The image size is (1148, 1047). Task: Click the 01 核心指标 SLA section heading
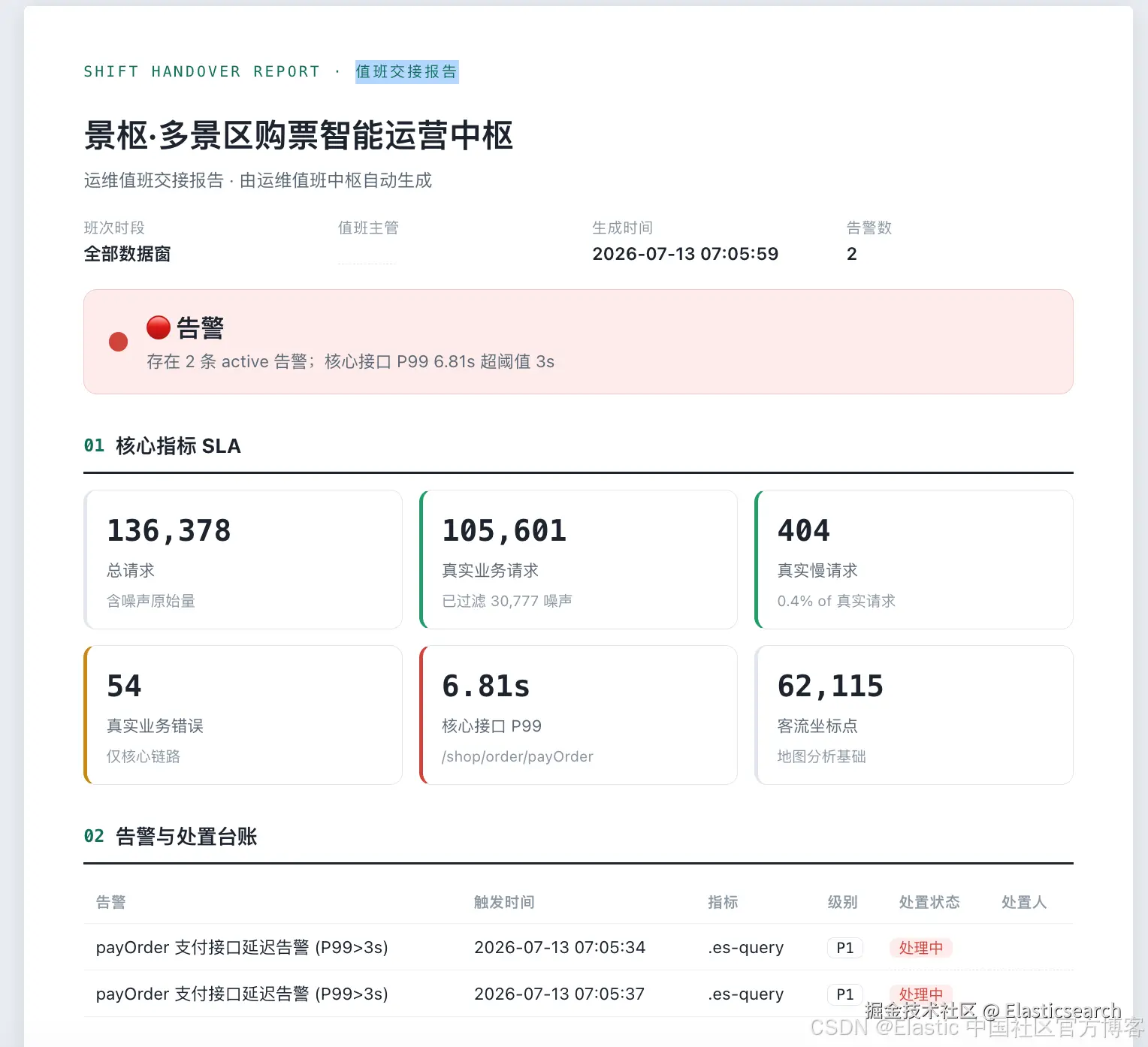162,446
